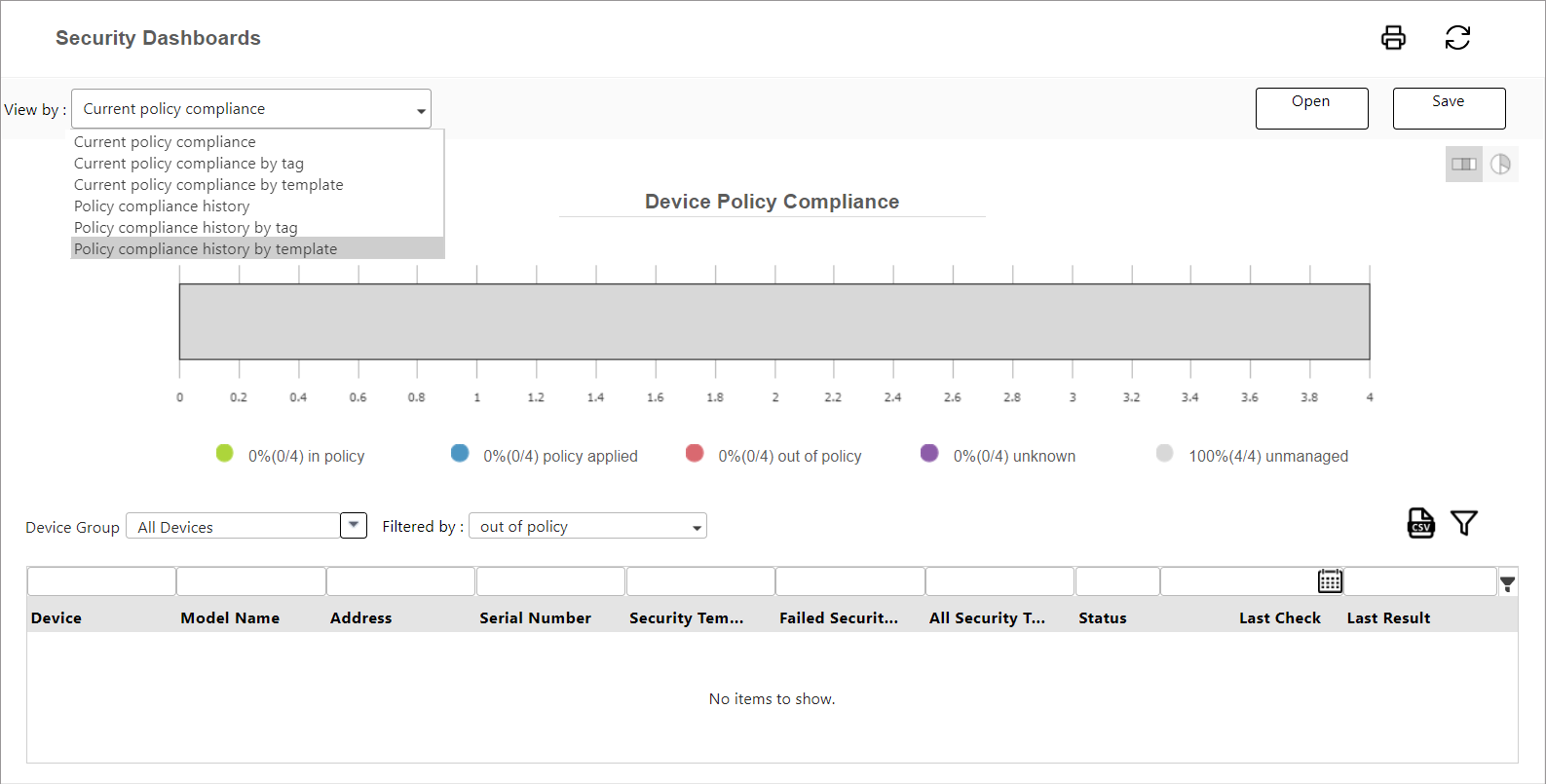Click the print dashboard icon
Screen dimensions: 1546x784
coord(1393,38)
